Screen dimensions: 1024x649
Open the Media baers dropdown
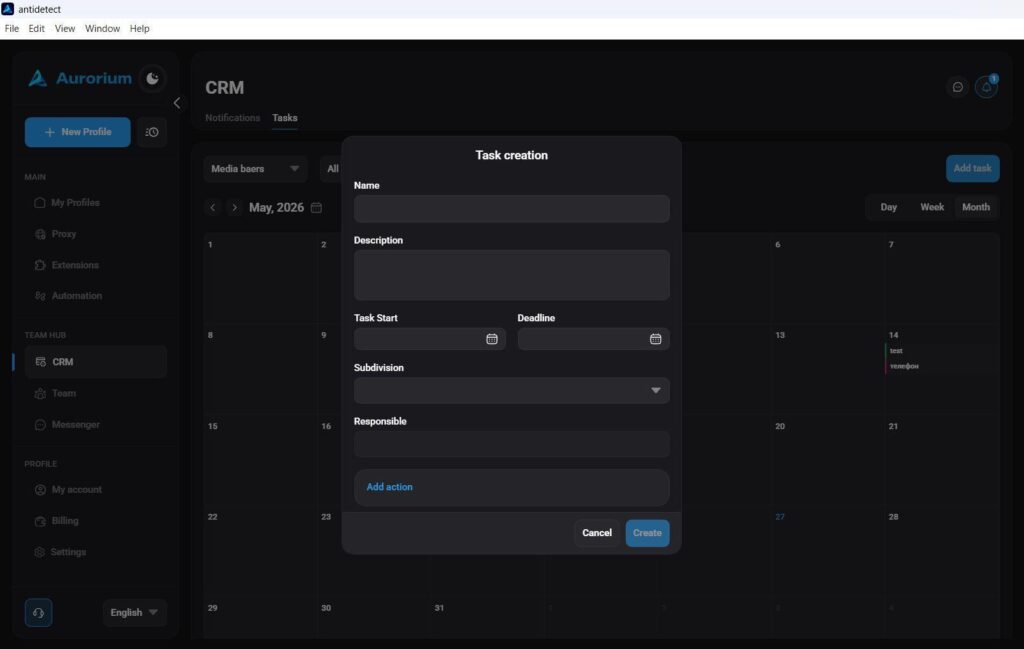[255, 168]
